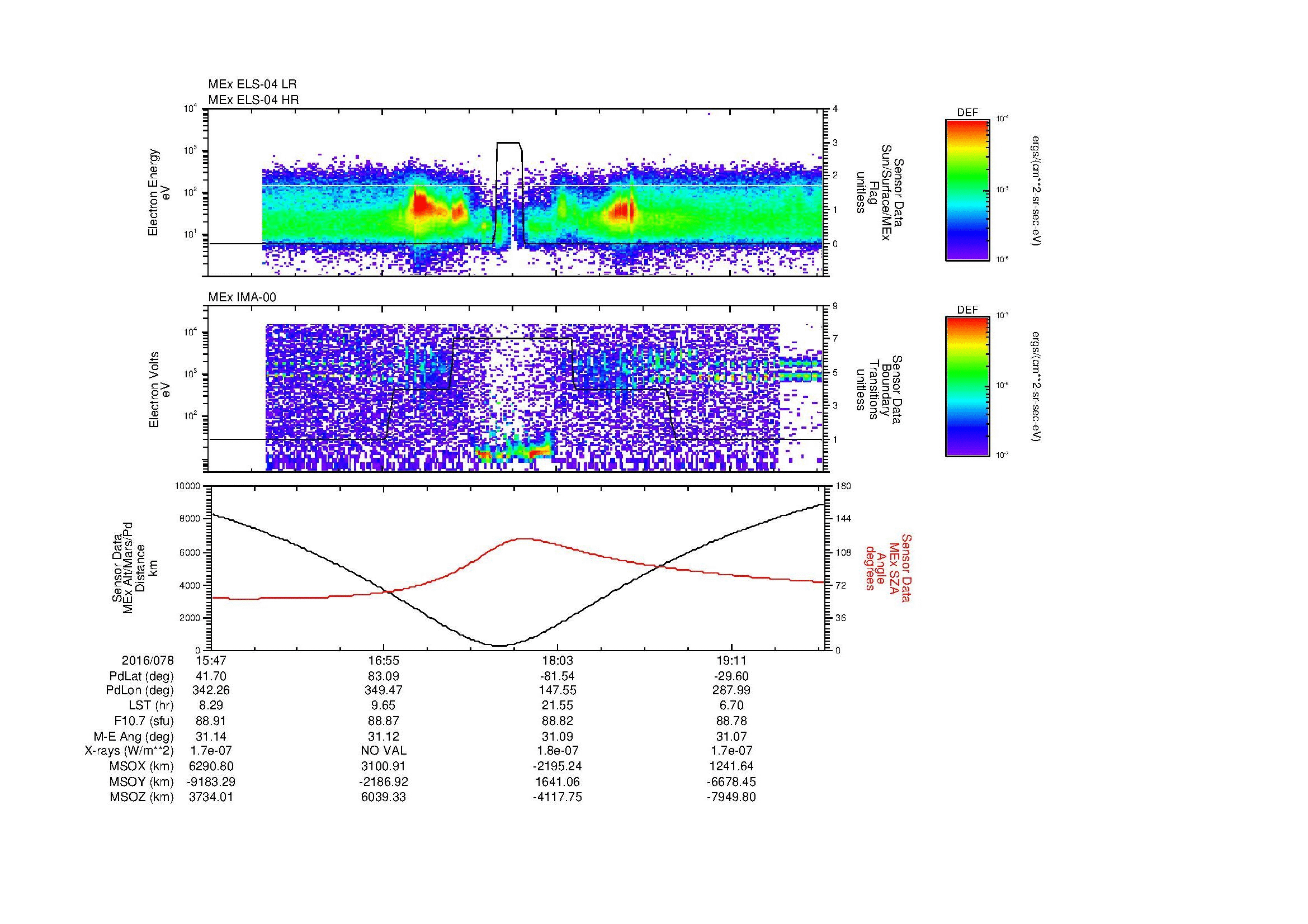Click the 'PdLon (deg)' row label
This screenshot has width=1308, height=924.
point(140,690)
